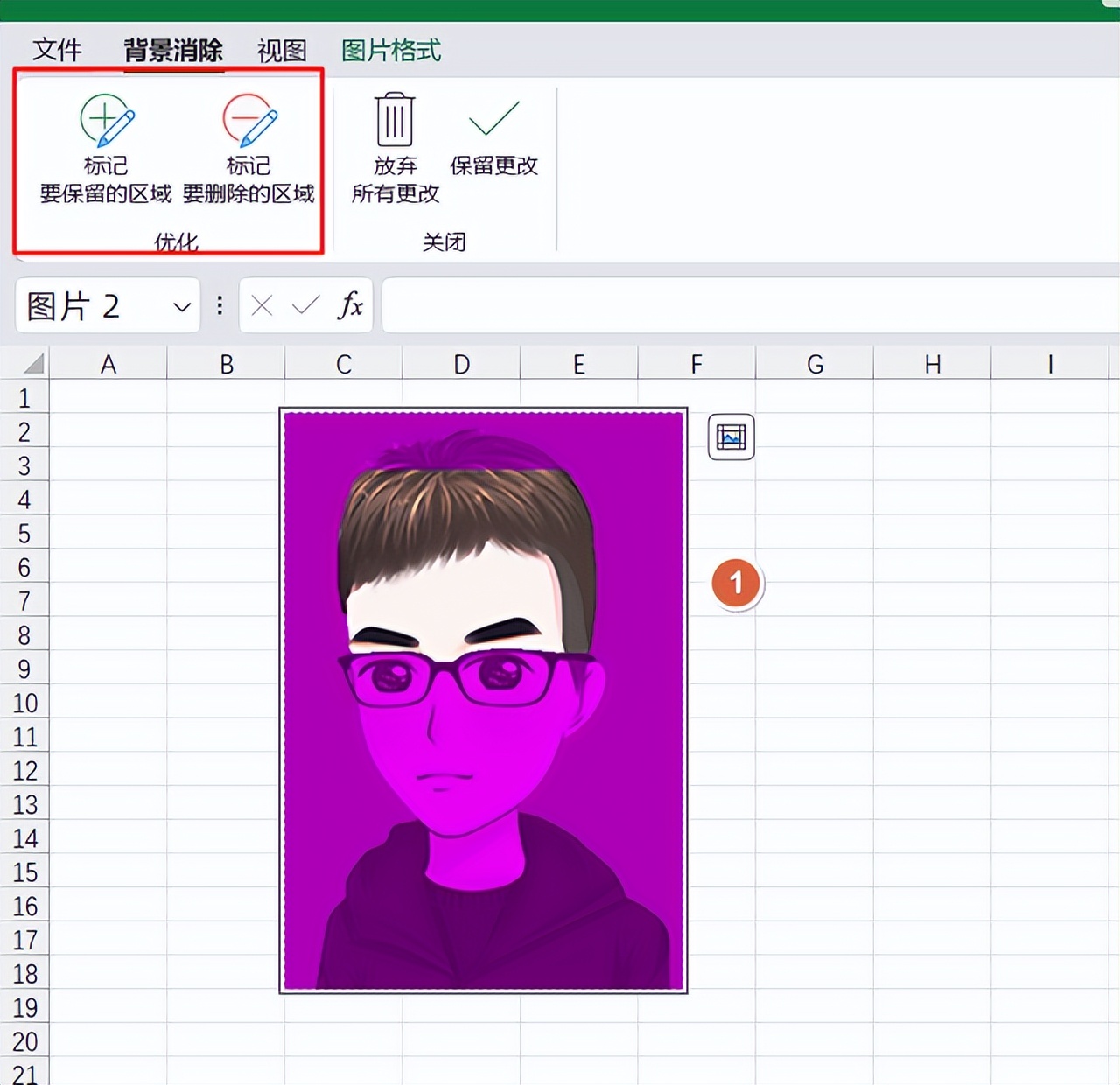
Task: Click the cartoon portrait picture
Action: coord(483,700)
